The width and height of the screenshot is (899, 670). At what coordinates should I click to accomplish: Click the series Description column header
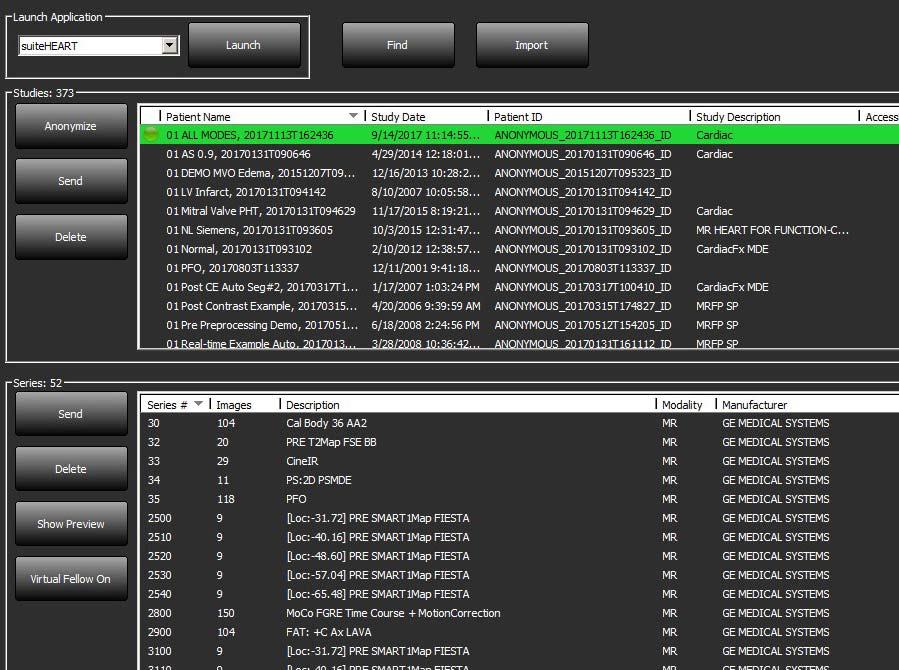pos(468,405)
